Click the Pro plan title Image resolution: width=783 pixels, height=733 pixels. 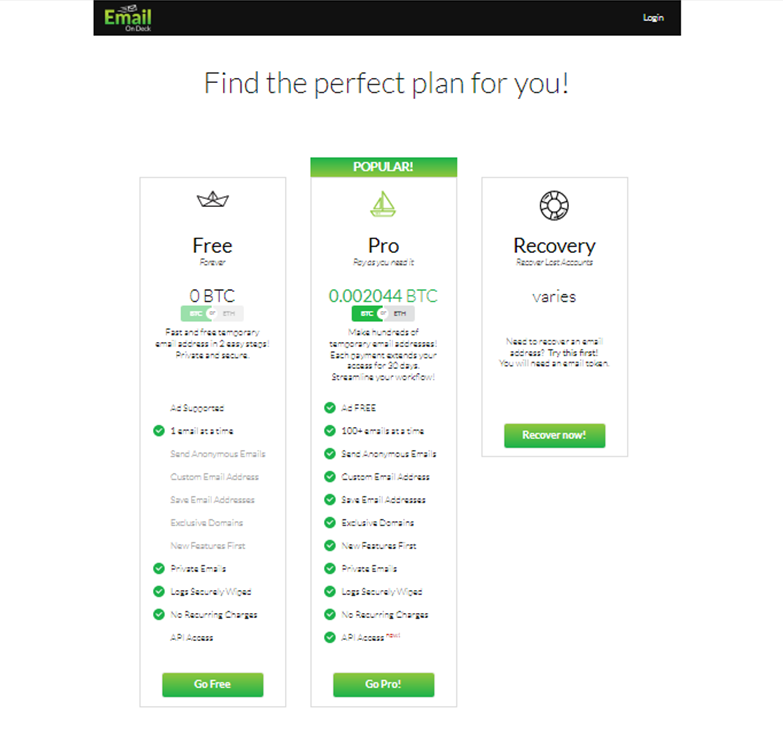pyautogui.click(x=384, y=246)
